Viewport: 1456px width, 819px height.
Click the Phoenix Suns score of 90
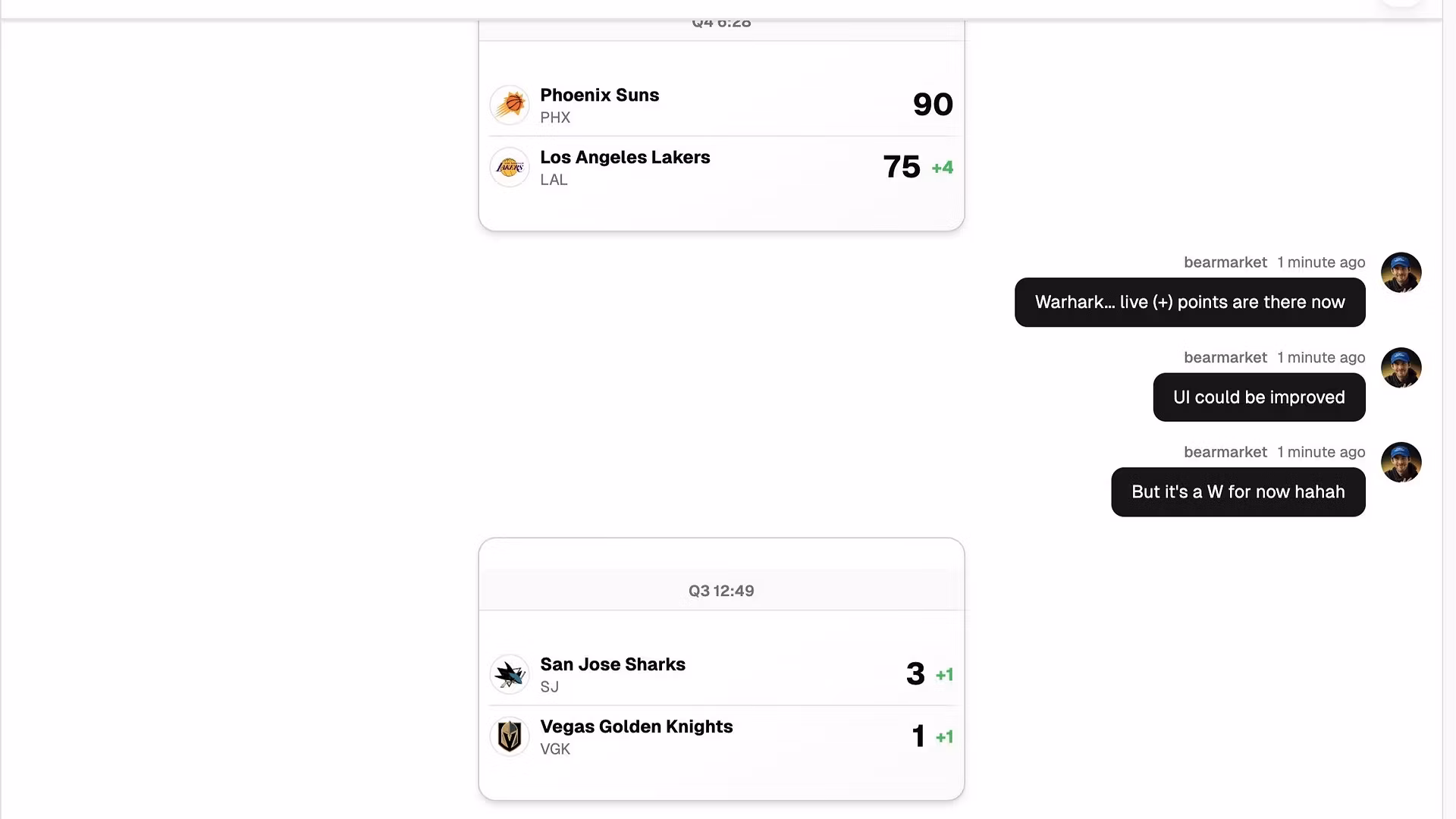pos(932,105)
